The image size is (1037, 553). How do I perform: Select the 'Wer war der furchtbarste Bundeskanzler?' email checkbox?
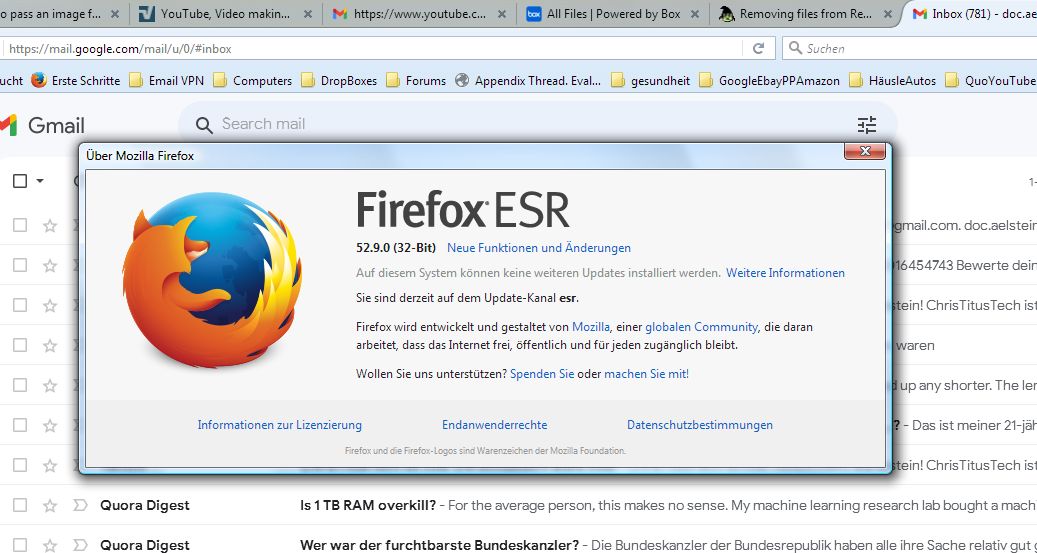click(x=20, y=545)
